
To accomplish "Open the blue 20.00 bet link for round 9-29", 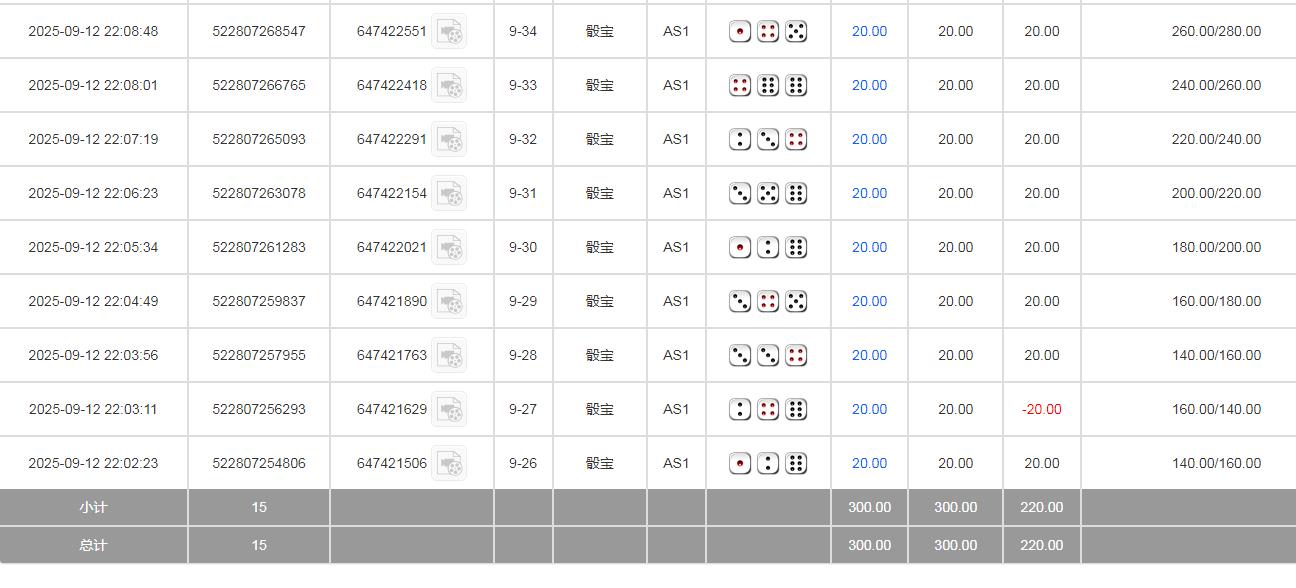I will click(x=869, y=302).
